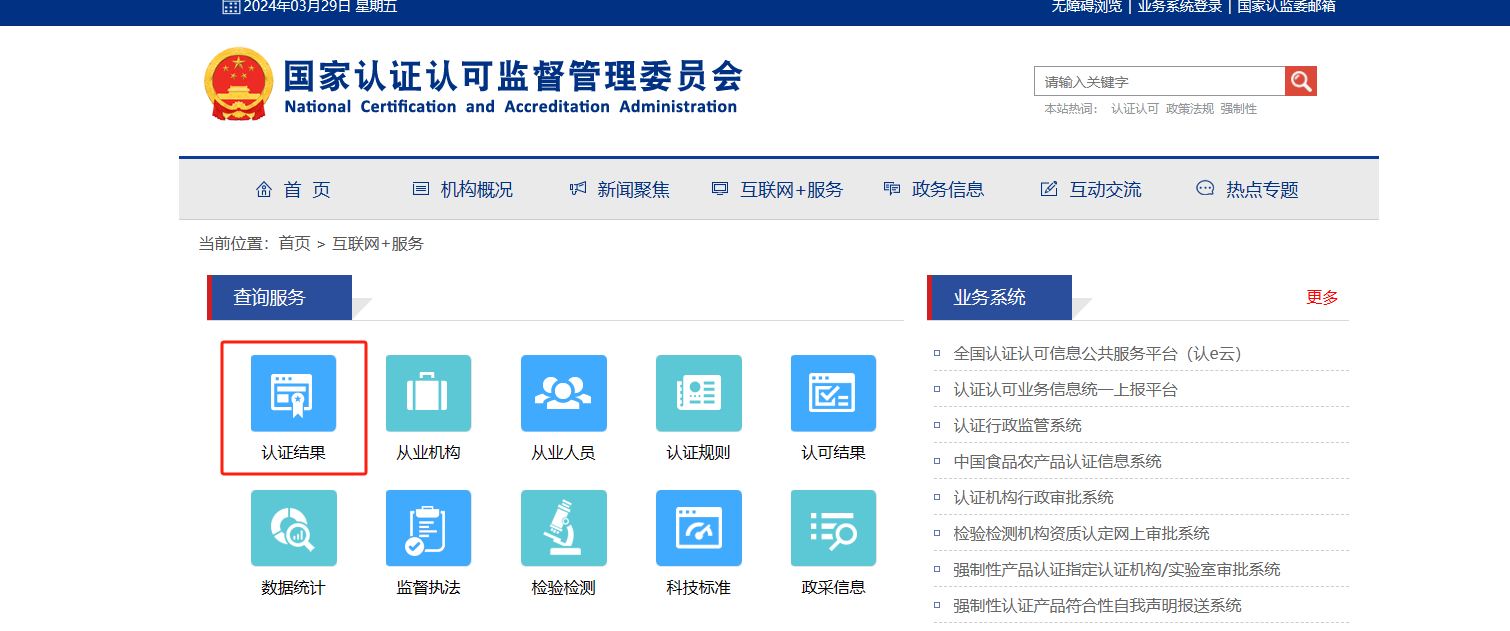Select the 数据统计 data statistics icon
Image resolution: width=1510 pixels, height=631 pixels.
click(x=293, y=528)
